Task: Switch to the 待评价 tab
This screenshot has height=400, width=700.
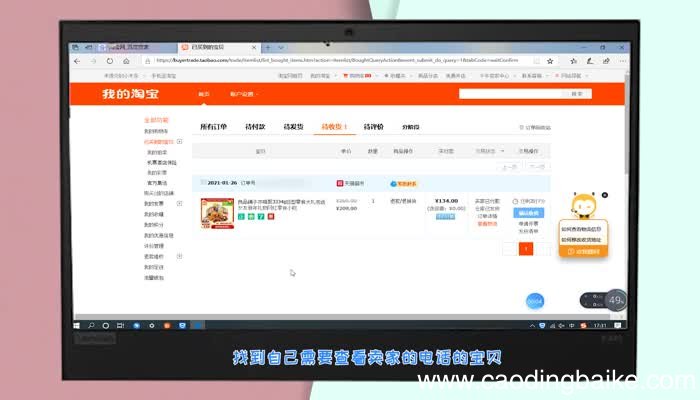Action: (374, 127)
